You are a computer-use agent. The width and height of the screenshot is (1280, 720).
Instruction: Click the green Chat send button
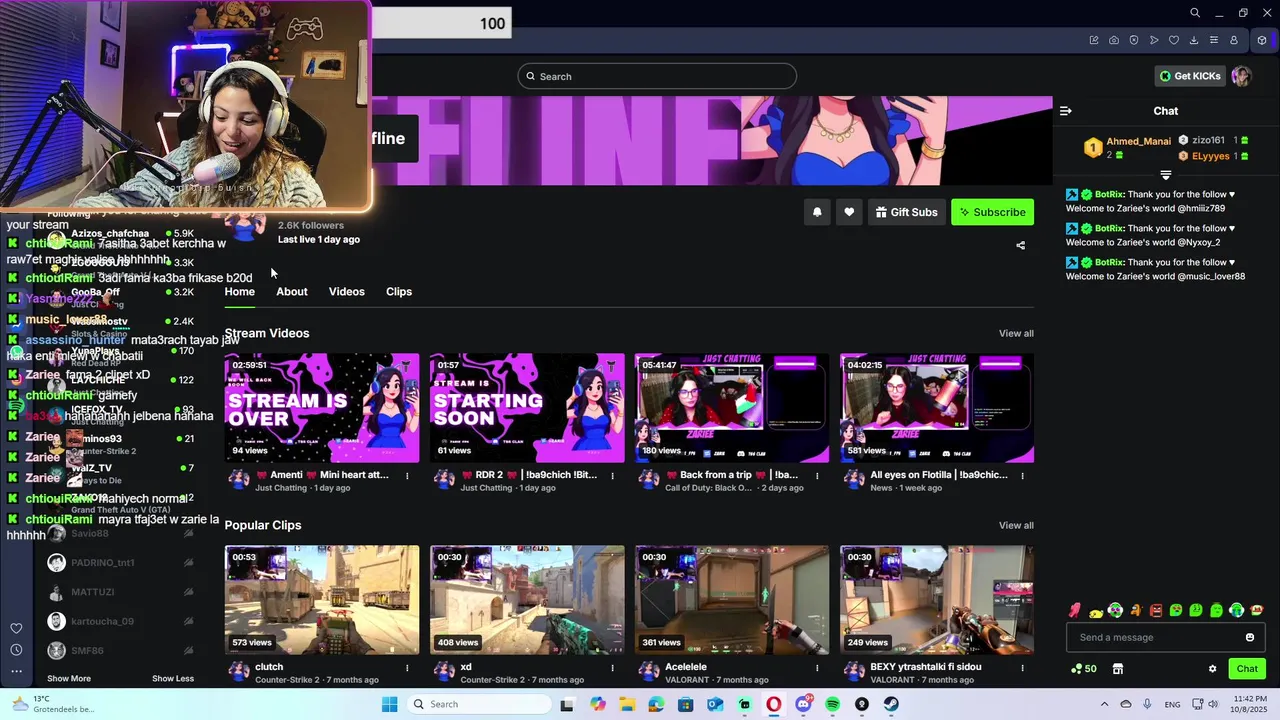1247,669
